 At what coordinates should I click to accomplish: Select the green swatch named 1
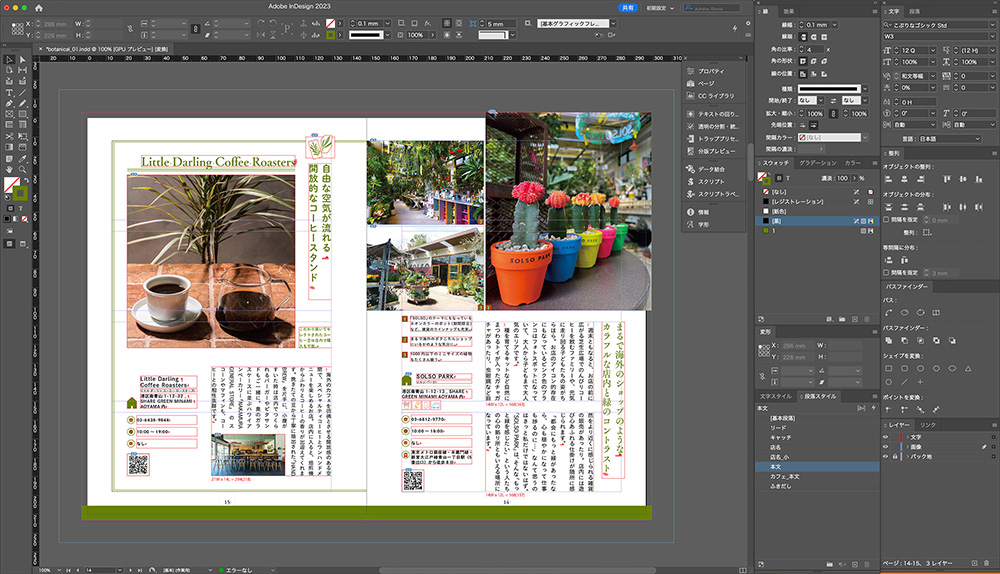[817, 231]
